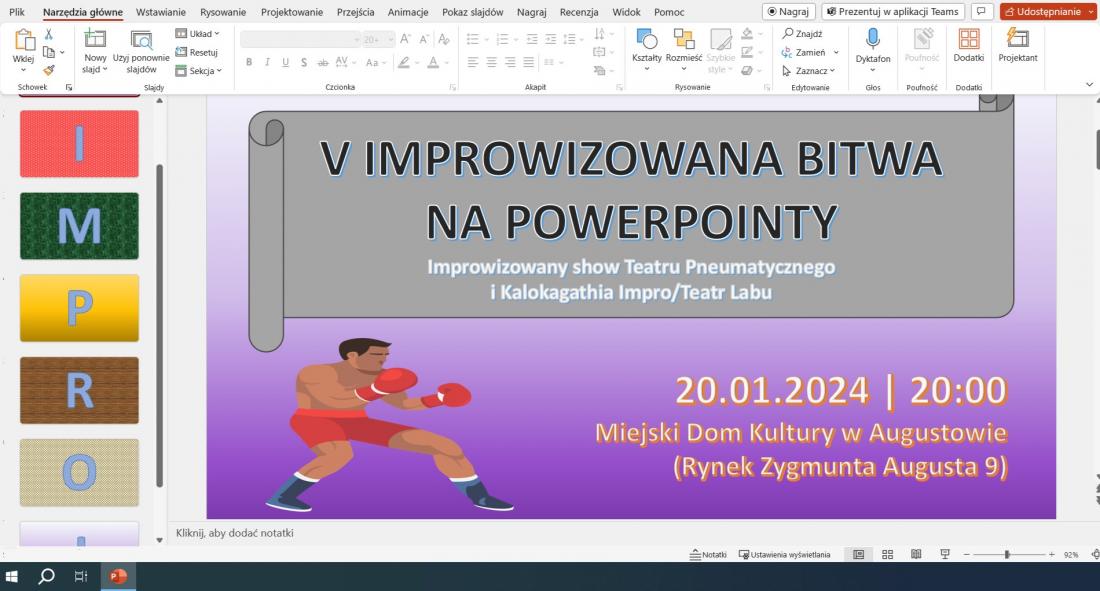
Task: Click the Znajdź search icon
Action: pyautogui.click(x=788, y=33)
